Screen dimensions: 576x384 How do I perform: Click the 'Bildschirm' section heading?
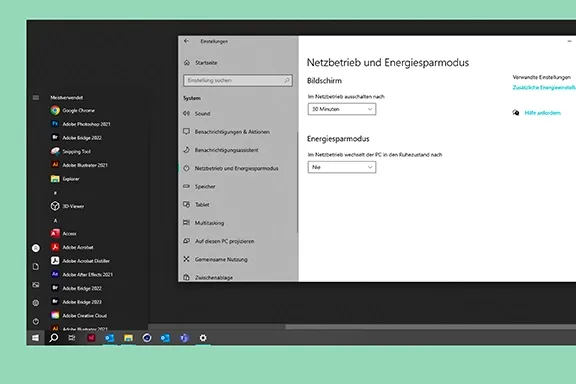point(324,81)
